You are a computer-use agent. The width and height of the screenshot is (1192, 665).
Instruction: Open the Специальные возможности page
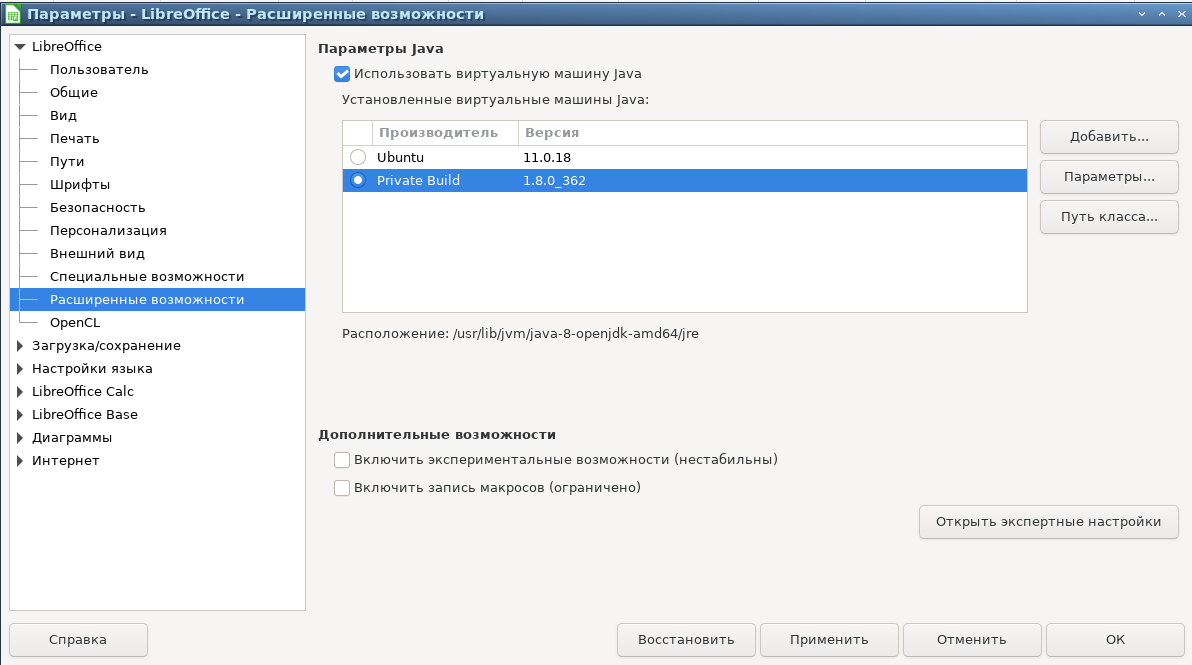click(147, 277)
